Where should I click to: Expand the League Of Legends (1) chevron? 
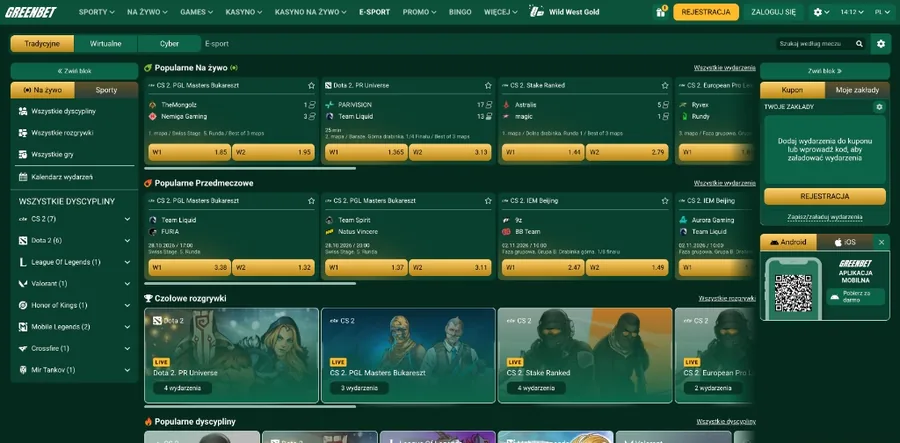pyautogui.click(x=127, y=262)
